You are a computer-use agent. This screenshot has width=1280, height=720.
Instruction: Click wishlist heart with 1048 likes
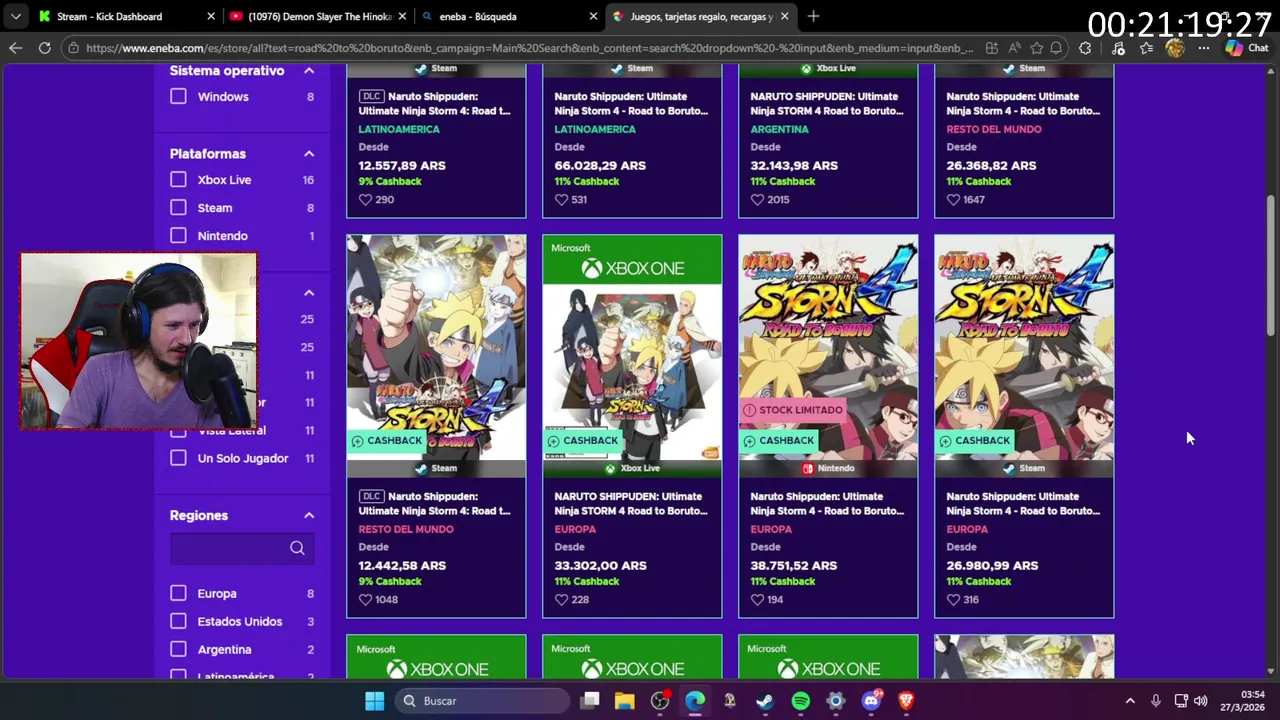coord(365,599)
